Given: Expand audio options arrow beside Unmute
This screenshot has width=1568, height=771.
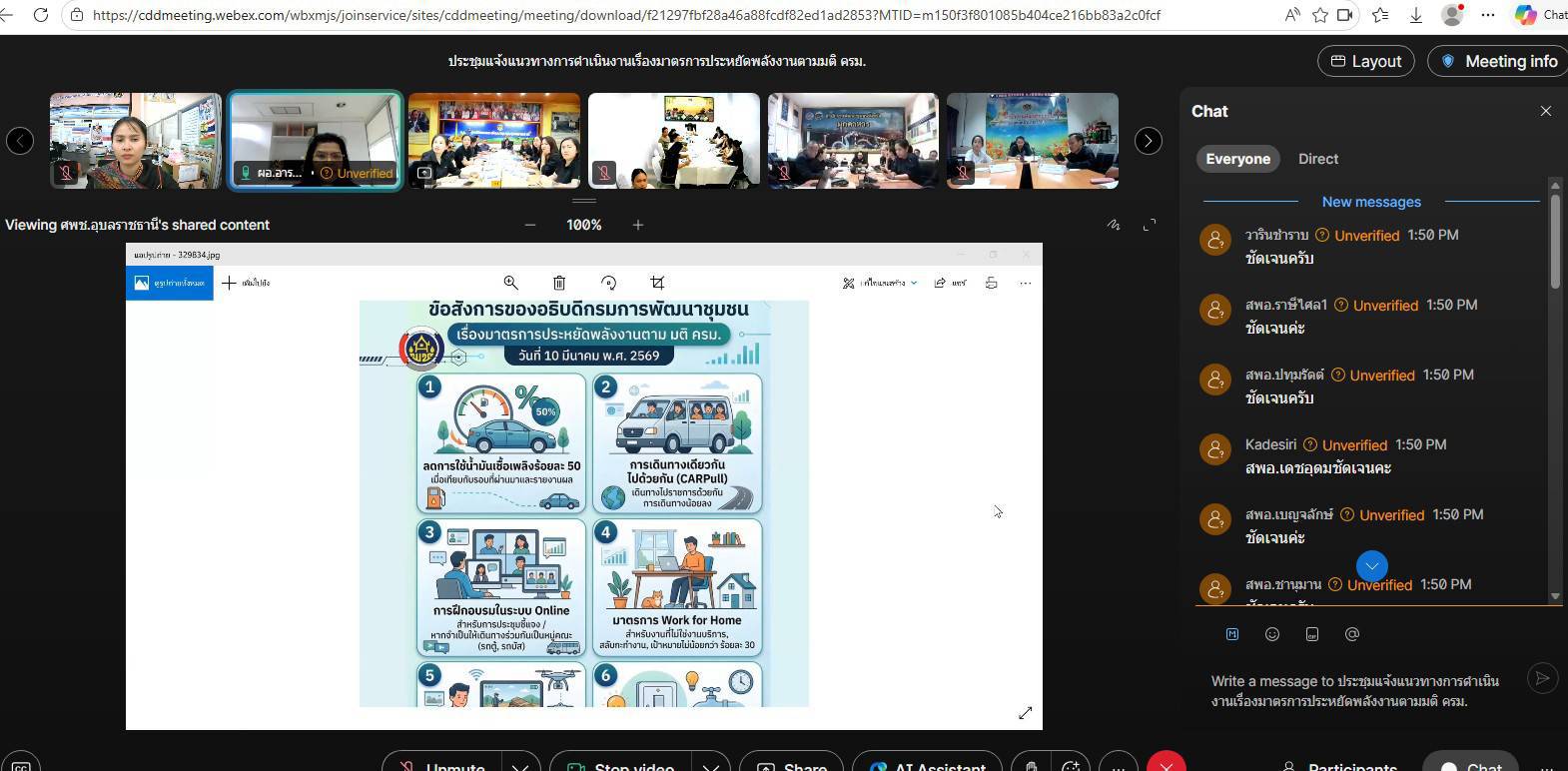Looking at the screenshot, I should pos(519,764).
